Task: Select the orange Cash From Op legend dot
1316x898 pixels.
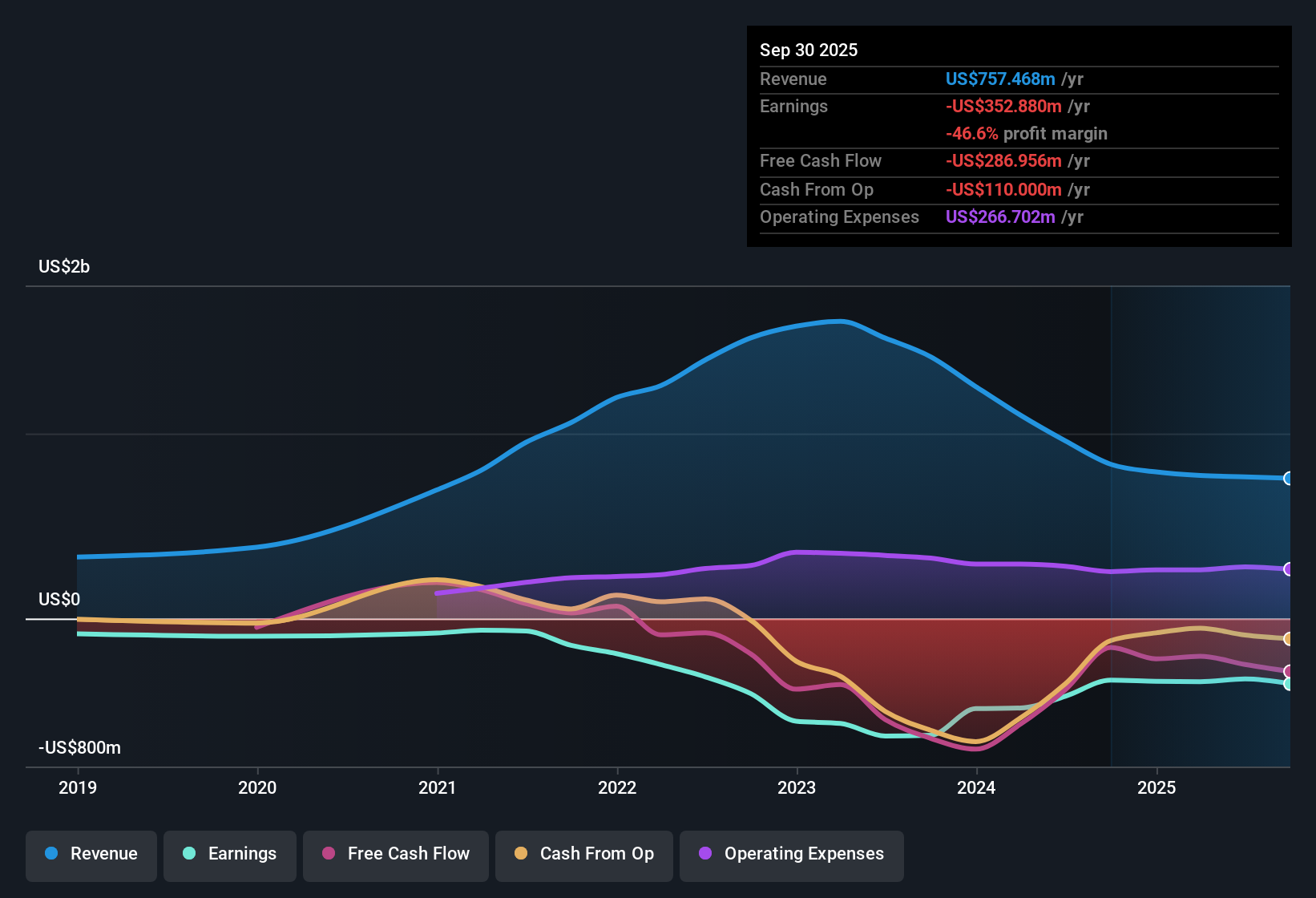Action: [x=521, y=854]
